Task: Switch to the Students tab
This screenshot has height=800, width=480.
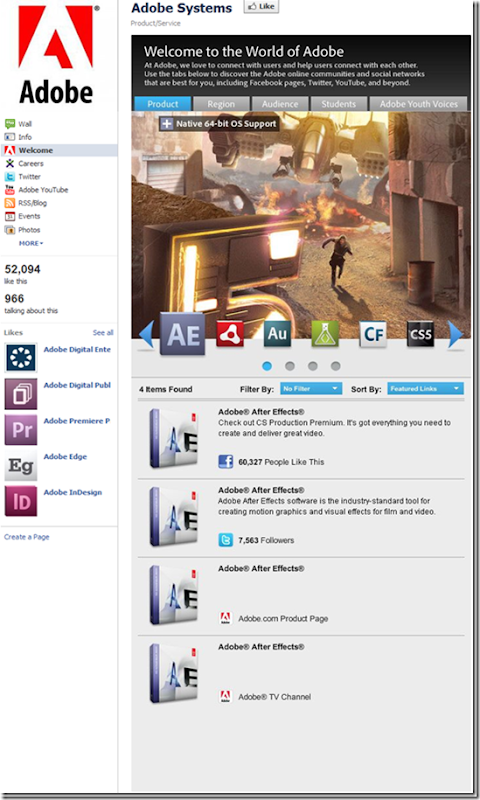Action: coord(339,104)
